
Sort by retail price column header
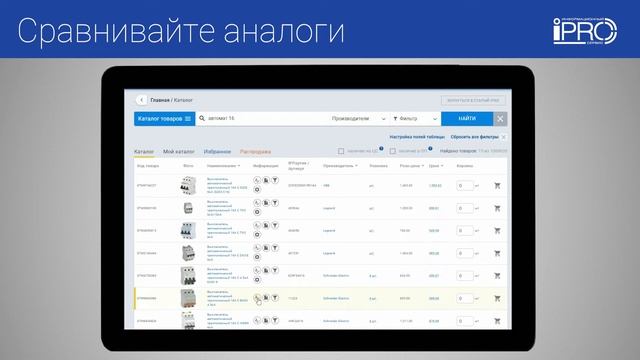(x=411, y=166)
